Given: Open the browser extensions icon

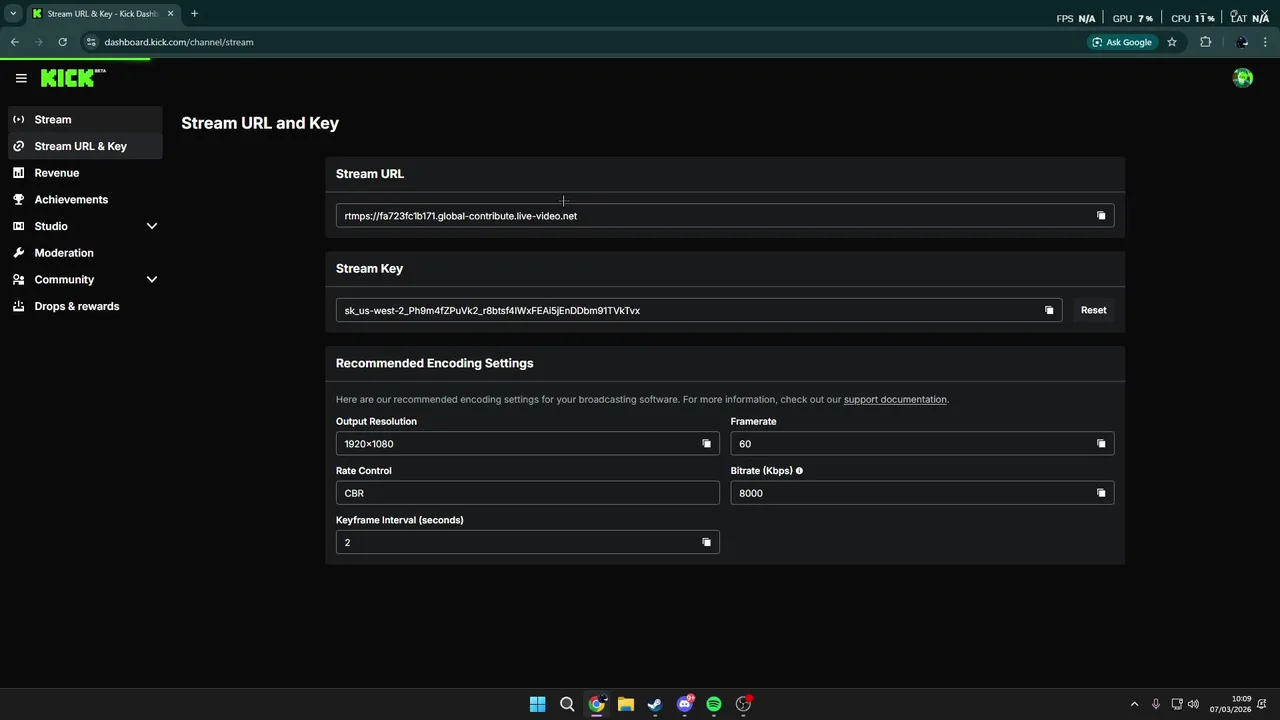Looking at the screenshot, I should coord(1205,42).
